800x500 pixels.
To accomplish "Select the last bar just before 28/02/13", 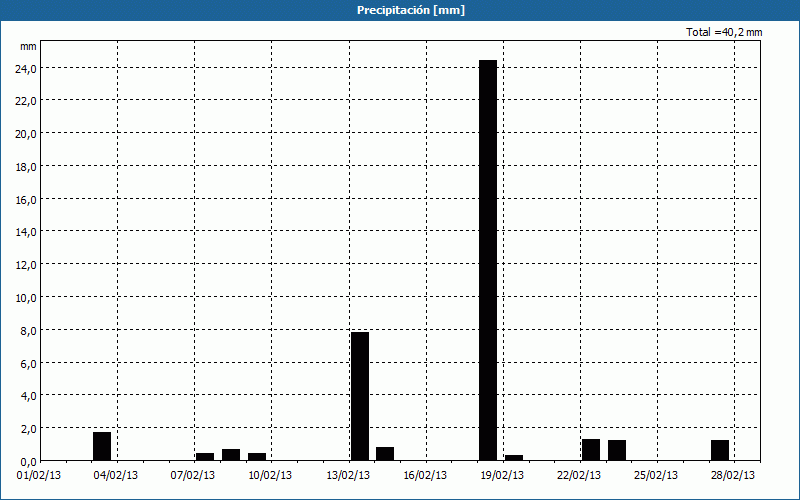I will (720, 451).
